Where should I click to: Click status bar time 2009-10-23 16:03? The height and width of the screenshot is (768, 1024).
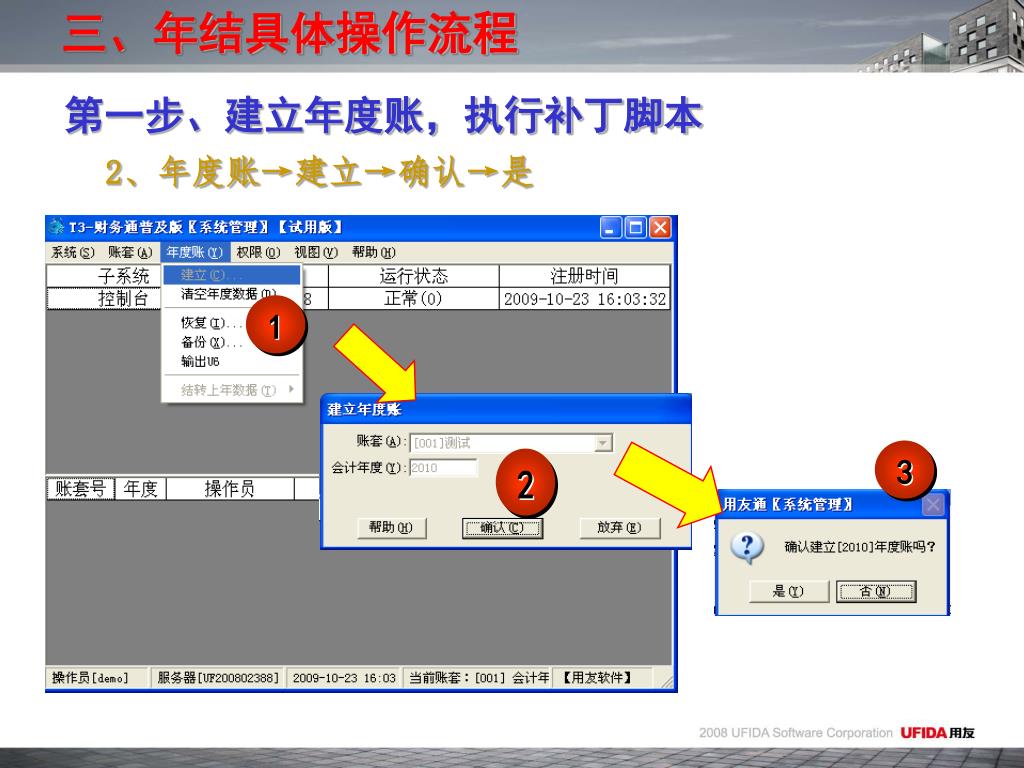pyautogui.click(x=344, y=678)
